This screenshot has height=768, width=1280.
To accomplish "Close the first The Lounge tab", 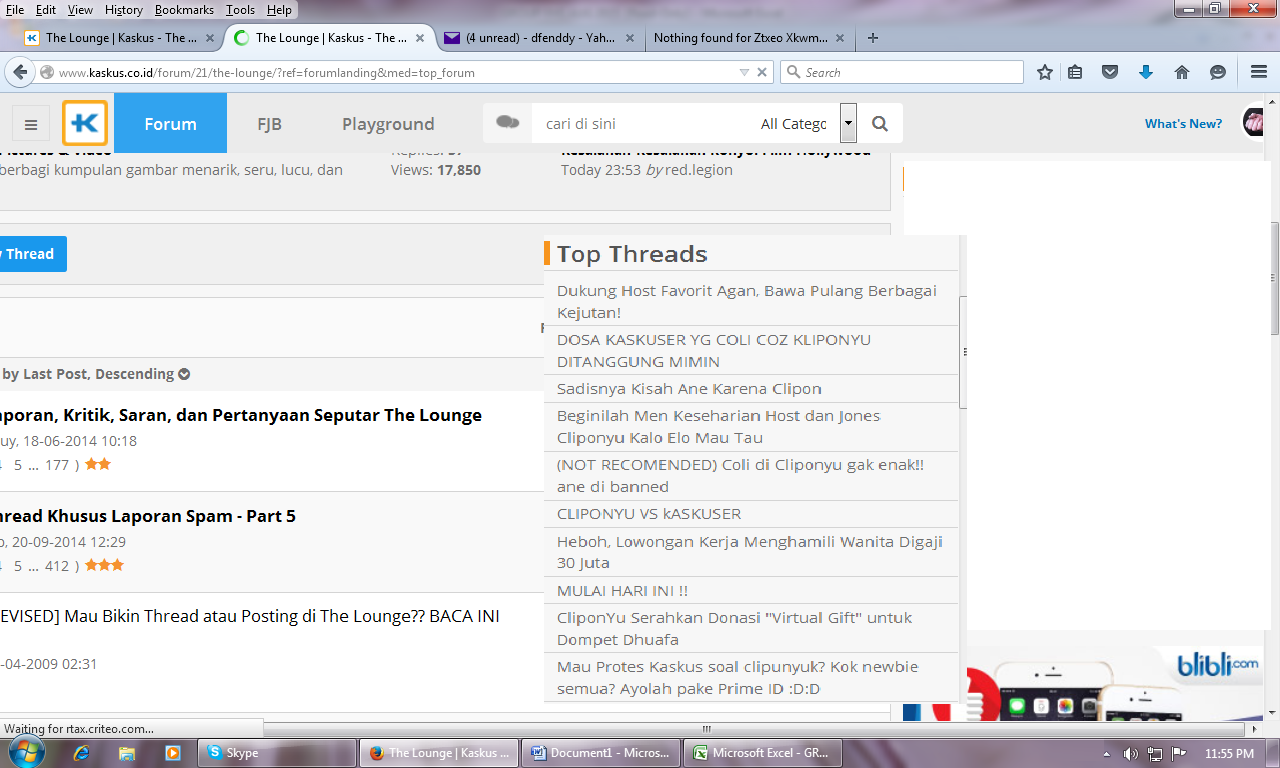I will [210, 38].
